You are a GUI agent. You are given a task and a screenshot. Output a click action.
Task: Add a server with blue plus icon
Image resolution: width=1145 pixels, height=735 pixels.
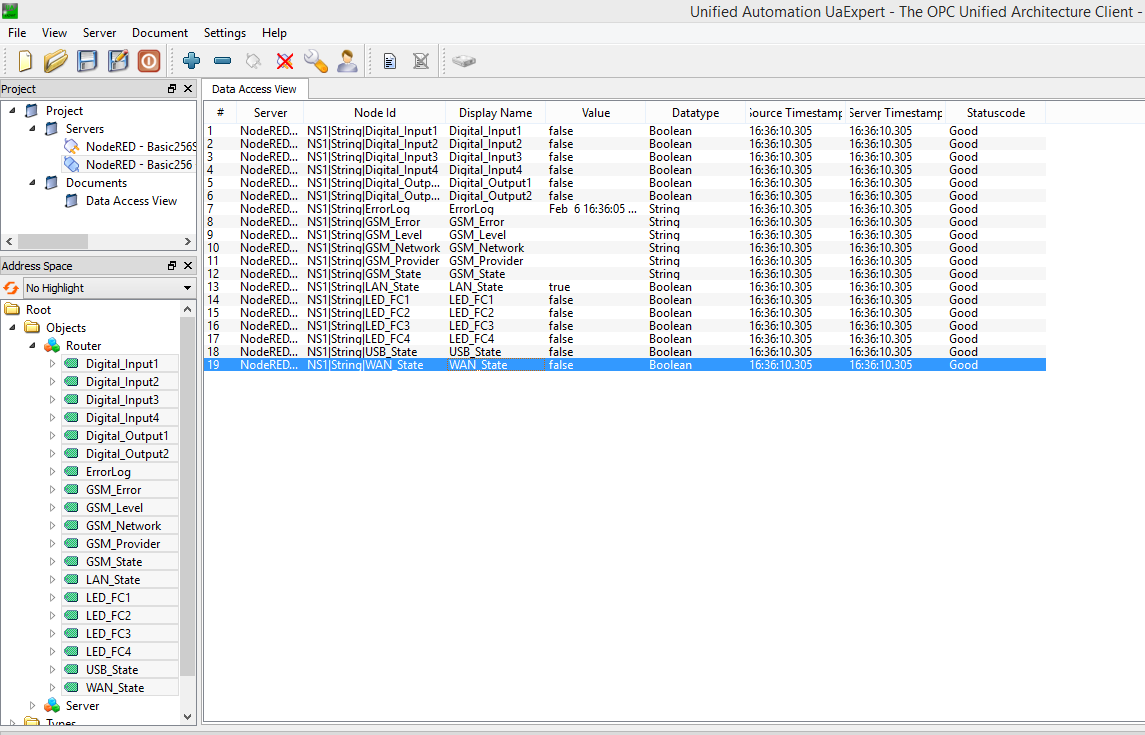(191, 61)
